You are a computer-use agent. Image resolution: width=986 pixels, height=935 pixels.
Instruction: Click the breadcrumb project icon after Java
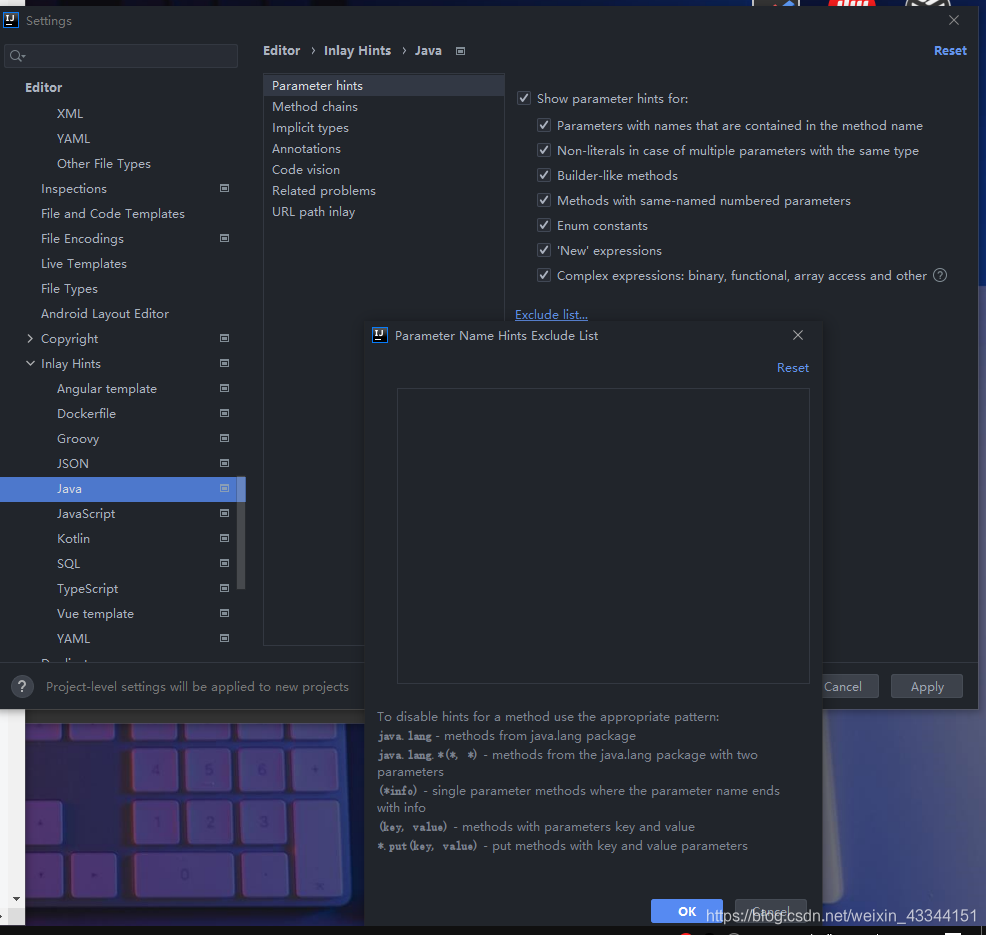coord(460,51)
